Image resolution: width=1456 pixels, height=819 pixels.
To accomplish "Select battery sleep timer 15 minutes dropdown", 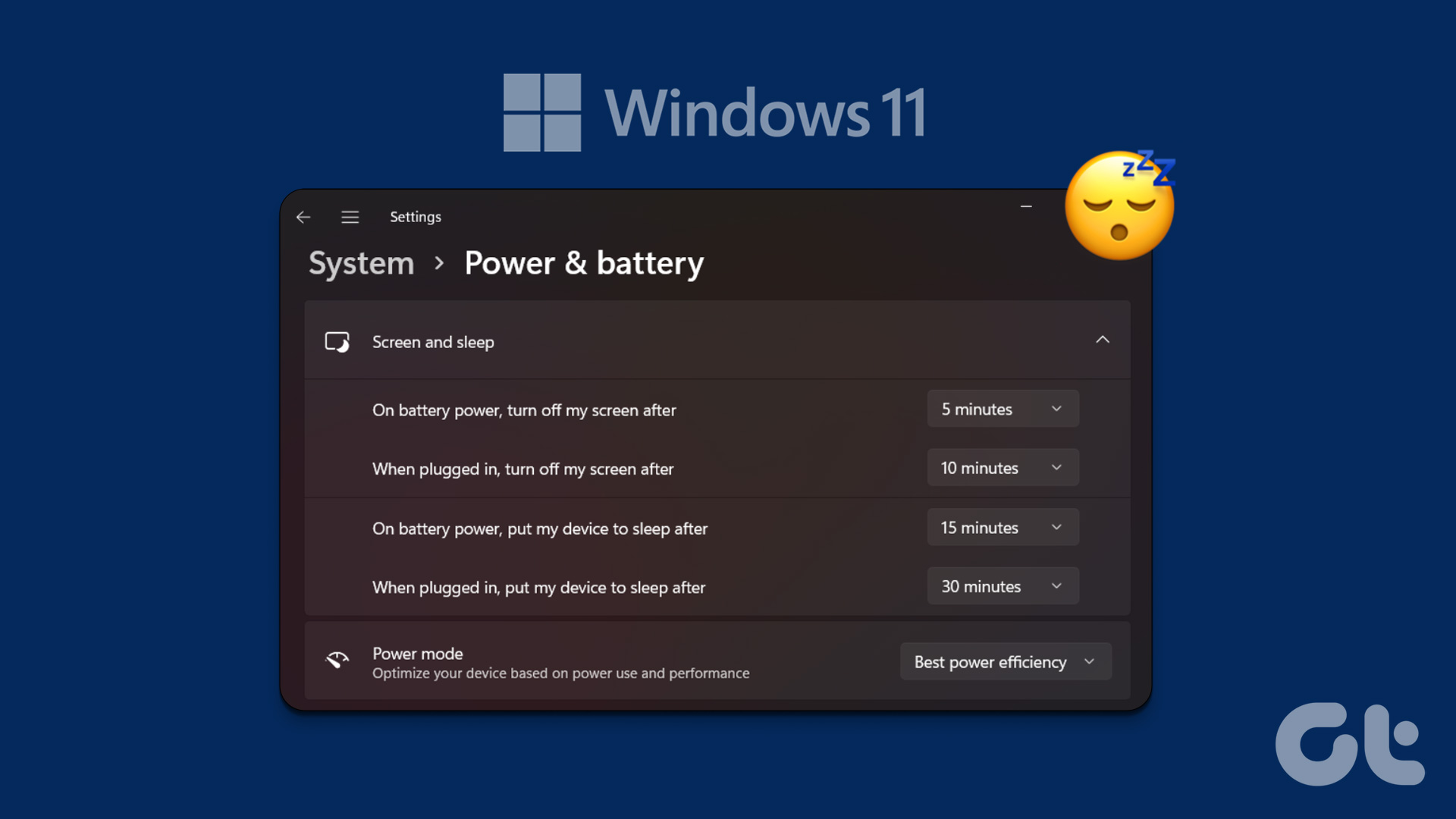I will click(1001, 526).
